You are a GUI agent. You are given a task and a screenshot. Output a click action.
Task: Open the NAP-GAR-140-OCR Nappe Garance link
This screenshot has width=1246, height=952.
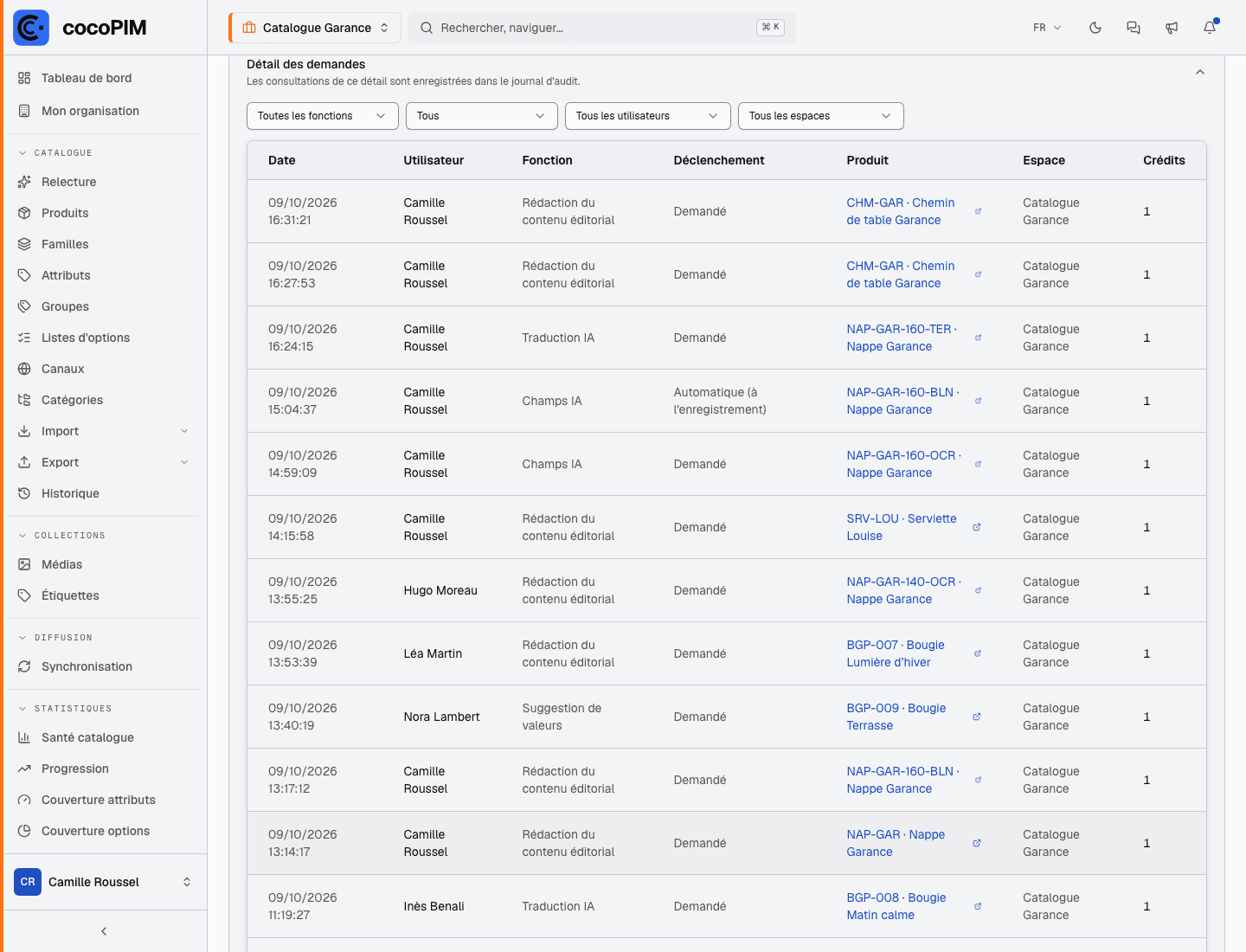(x=904, y=590)
